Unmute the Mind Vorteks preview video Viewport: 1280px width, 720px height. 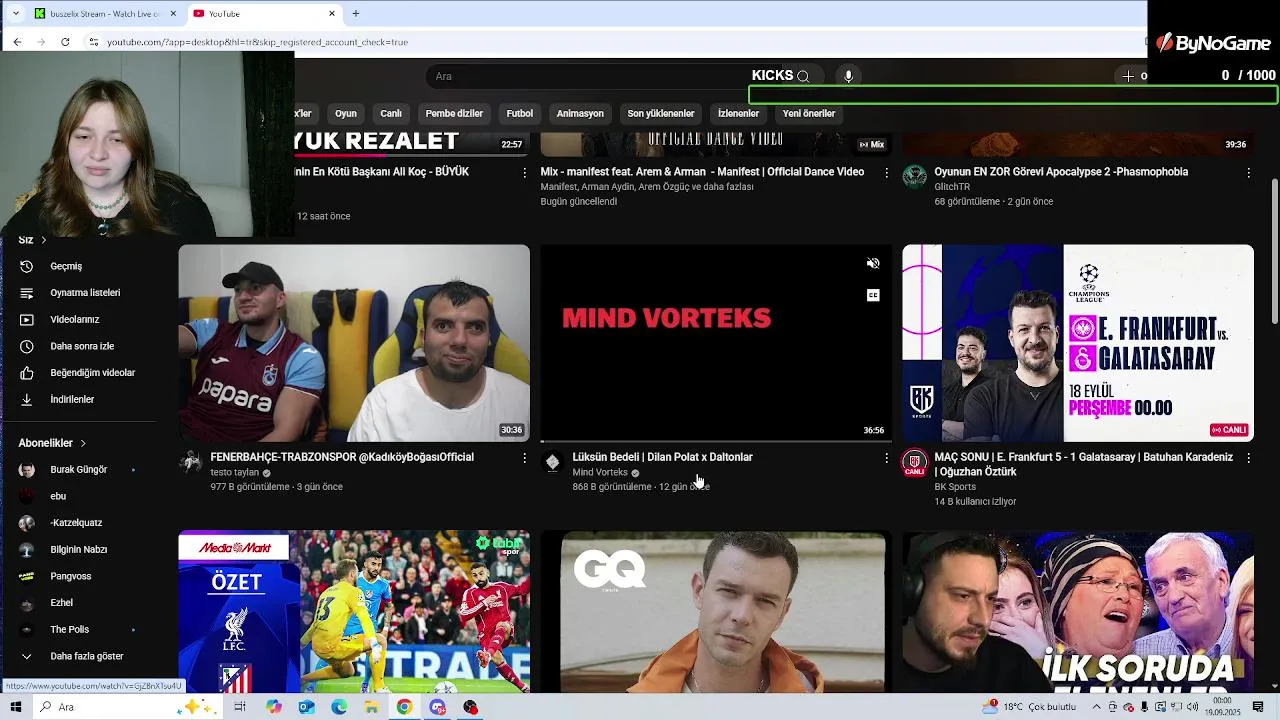873,264
